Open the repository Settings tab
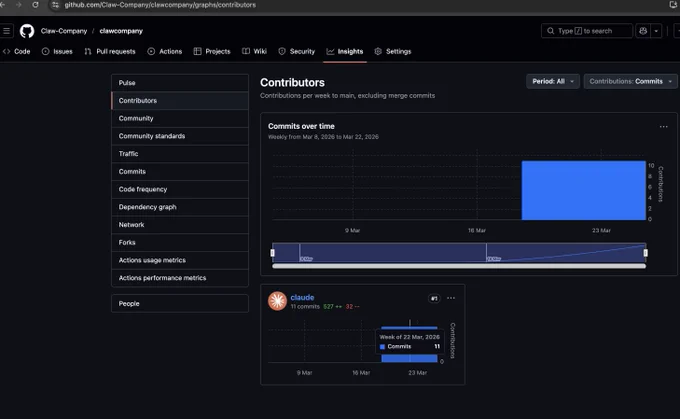Image resolution: width=680 pixels, height=419 pixels. tap(393, 51)
